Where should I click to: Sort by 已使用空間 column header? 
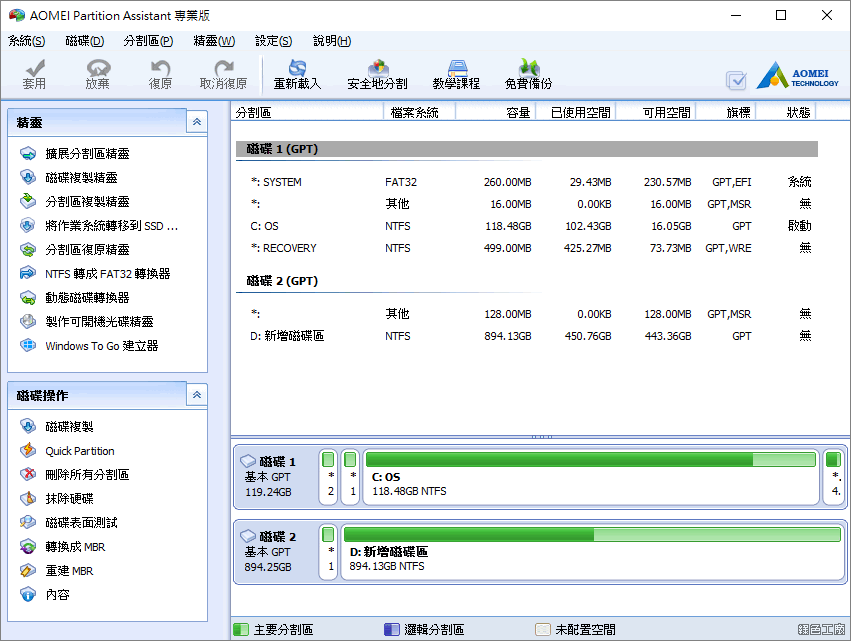point(575,112)
